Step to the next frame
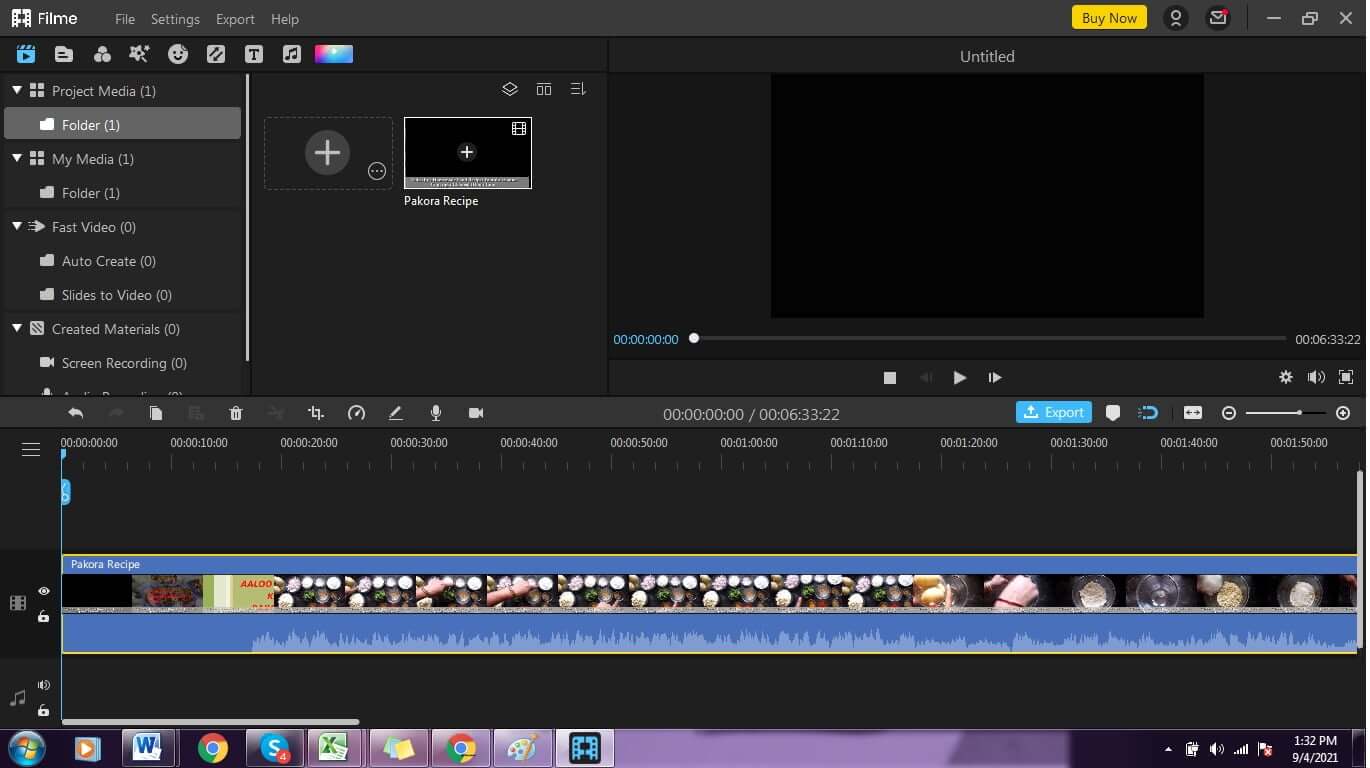Viewport: 1370px width, 768px height. (995, 377)
